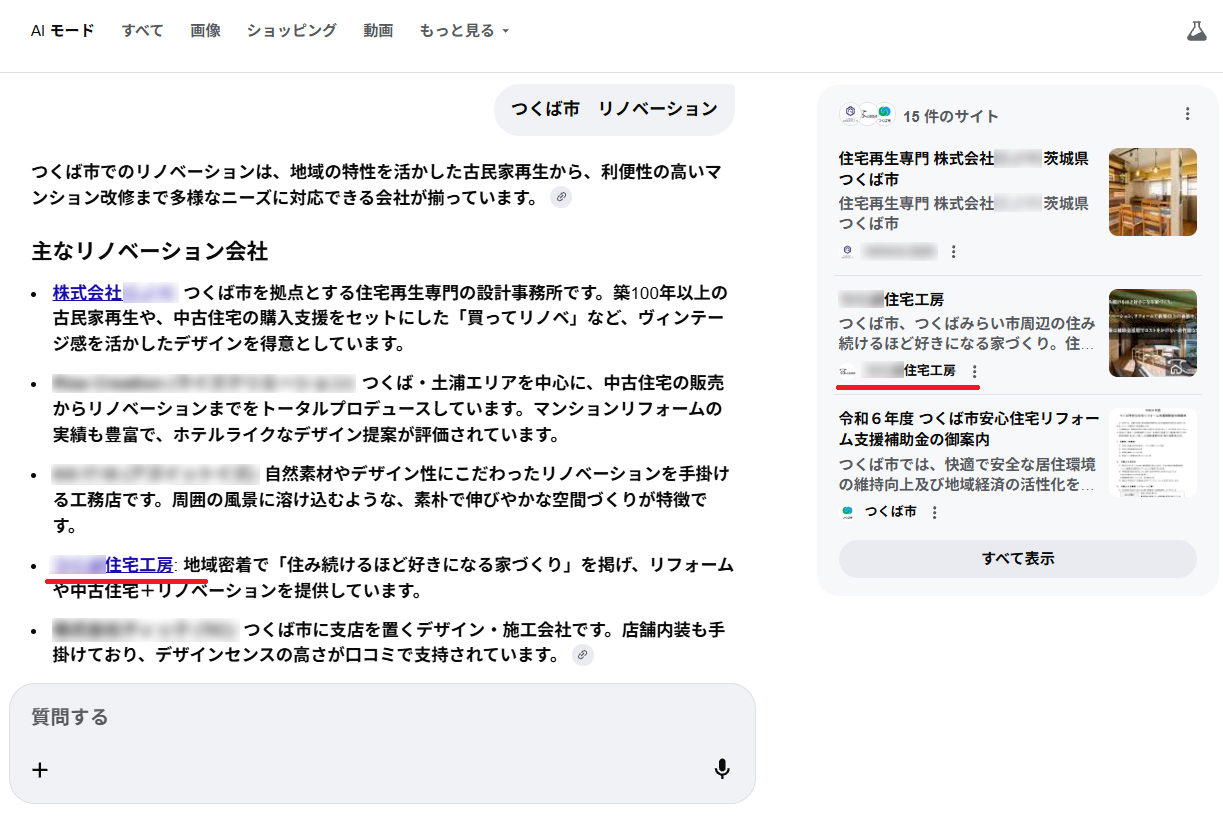
Task: Click link icon after last bullet item
Action: 583,655
